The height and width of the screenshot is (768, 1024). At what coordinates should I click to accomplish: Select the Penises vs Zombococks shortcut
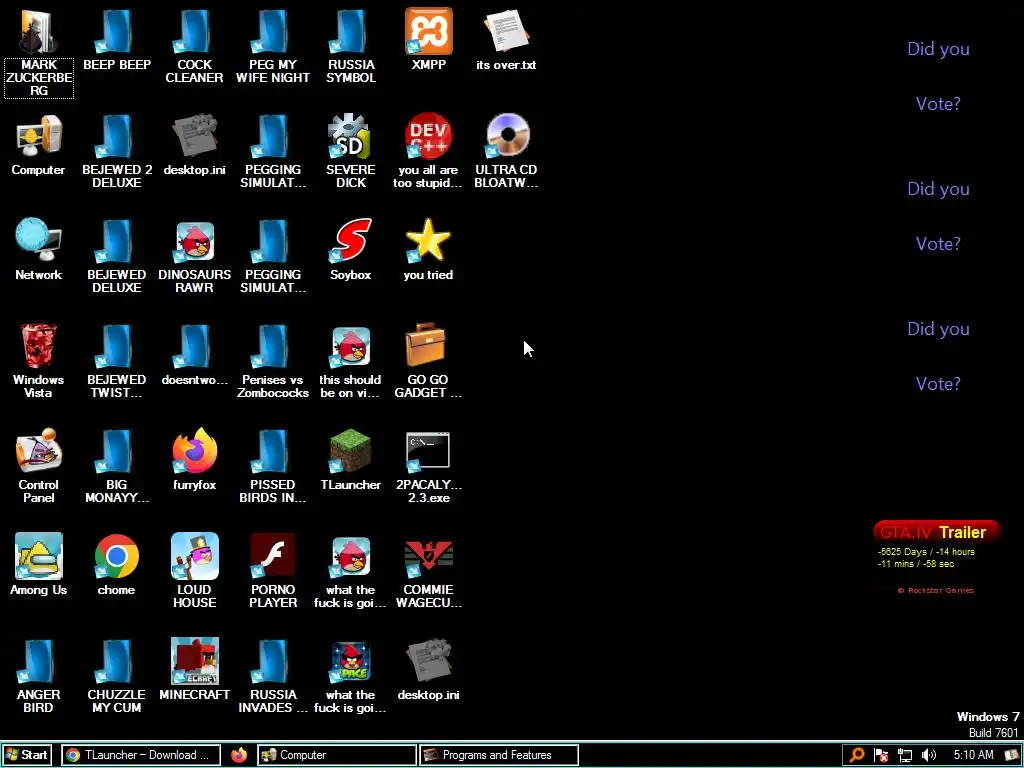[273, 347]
